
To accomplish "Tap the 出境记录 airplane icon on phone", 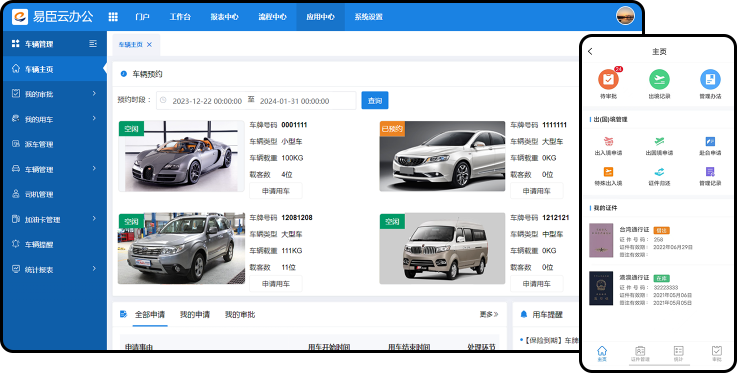I will point(659,79).
